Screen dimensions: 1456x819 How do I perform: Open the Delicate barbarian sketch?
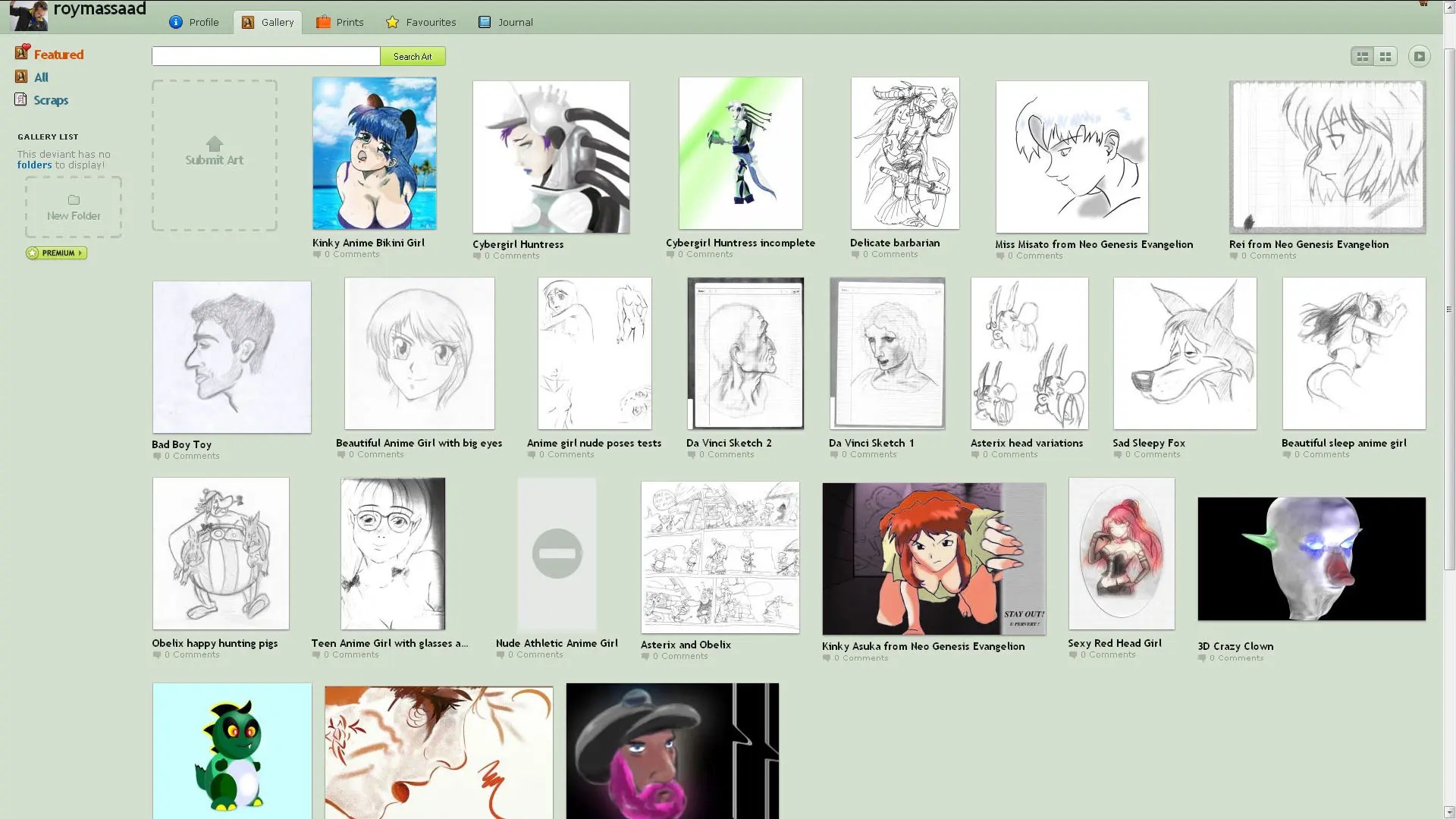click(x=905, y=153)
